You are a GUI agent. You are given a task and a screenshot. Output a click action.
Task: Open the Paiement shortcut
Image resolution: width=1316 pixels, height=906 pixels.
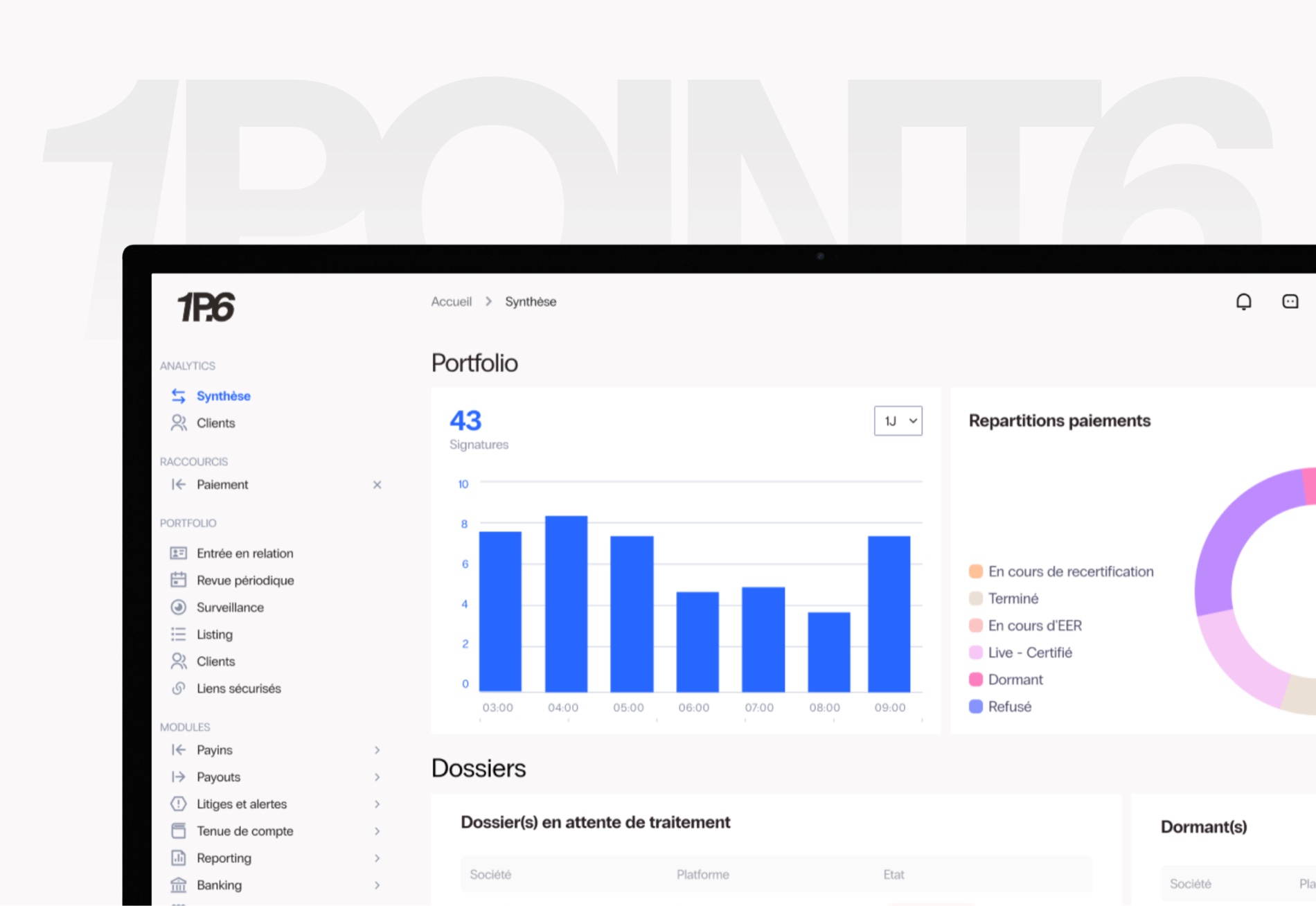222,484
